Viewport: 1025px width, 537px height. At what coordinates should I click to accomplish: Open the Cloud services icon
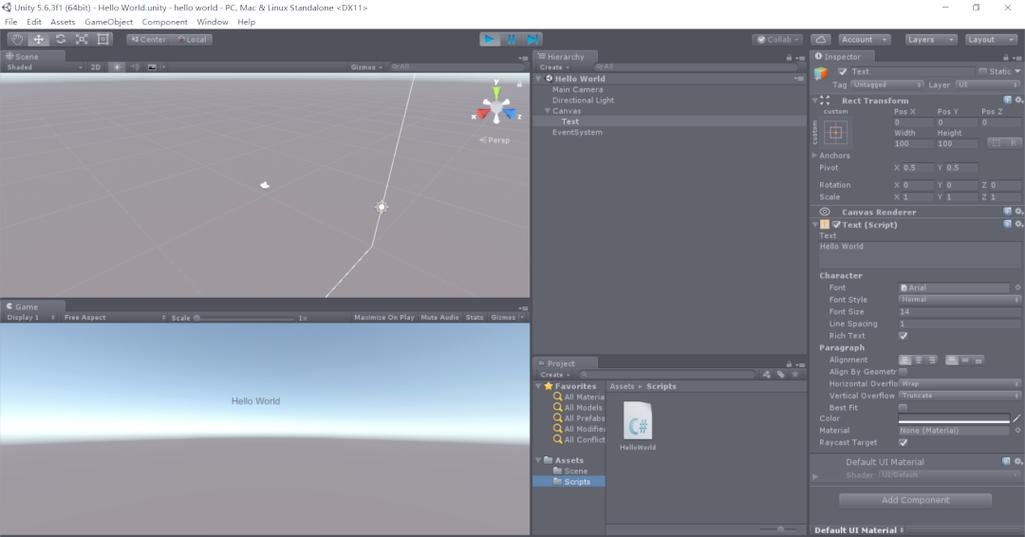(x=820, y=39)
